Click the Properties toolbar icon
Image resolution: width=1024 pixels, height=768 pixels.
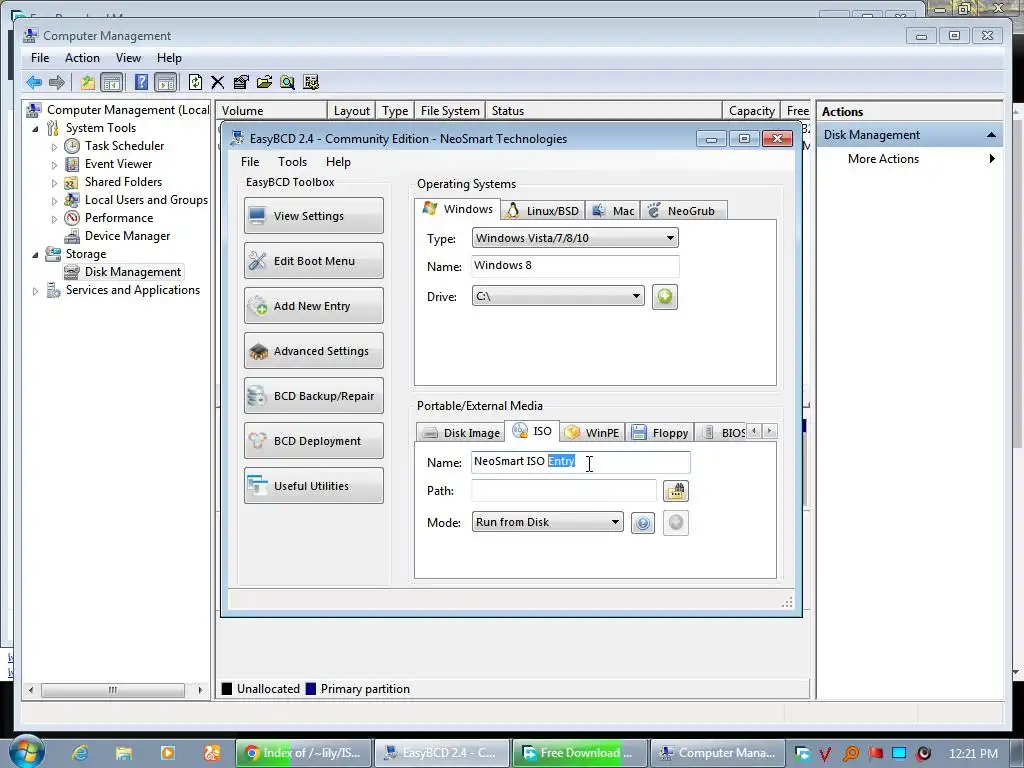click(241, 82)
